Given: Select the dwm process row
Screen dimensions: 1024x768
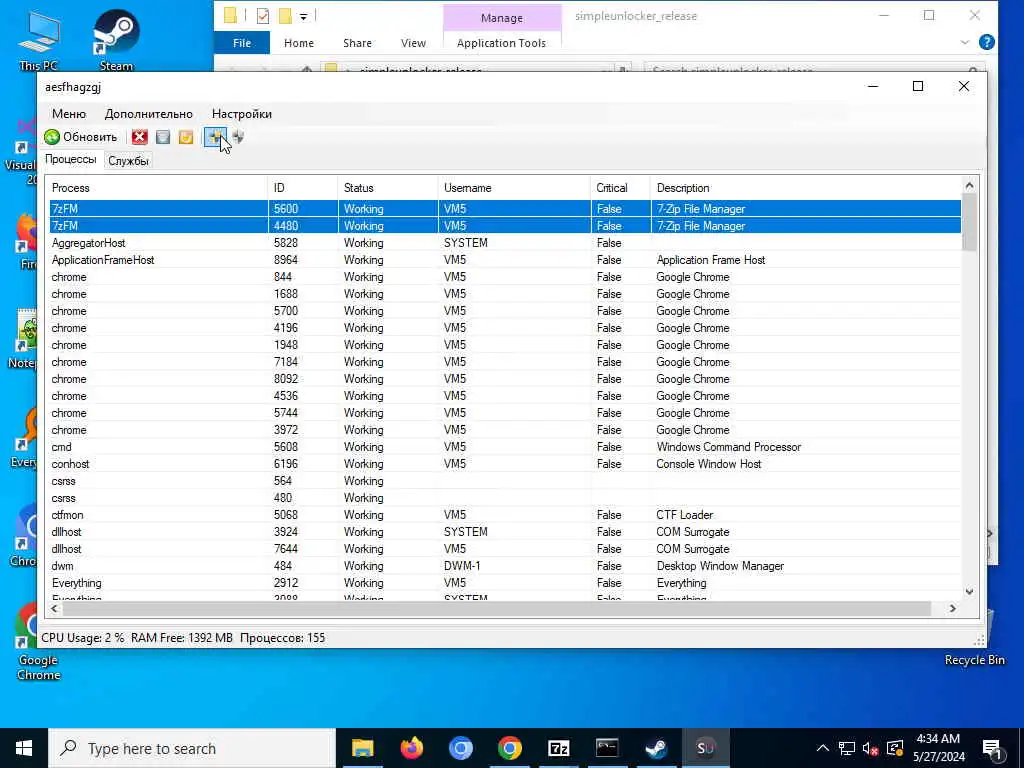Looking at the screenshot, I should (x=505, y=566).
